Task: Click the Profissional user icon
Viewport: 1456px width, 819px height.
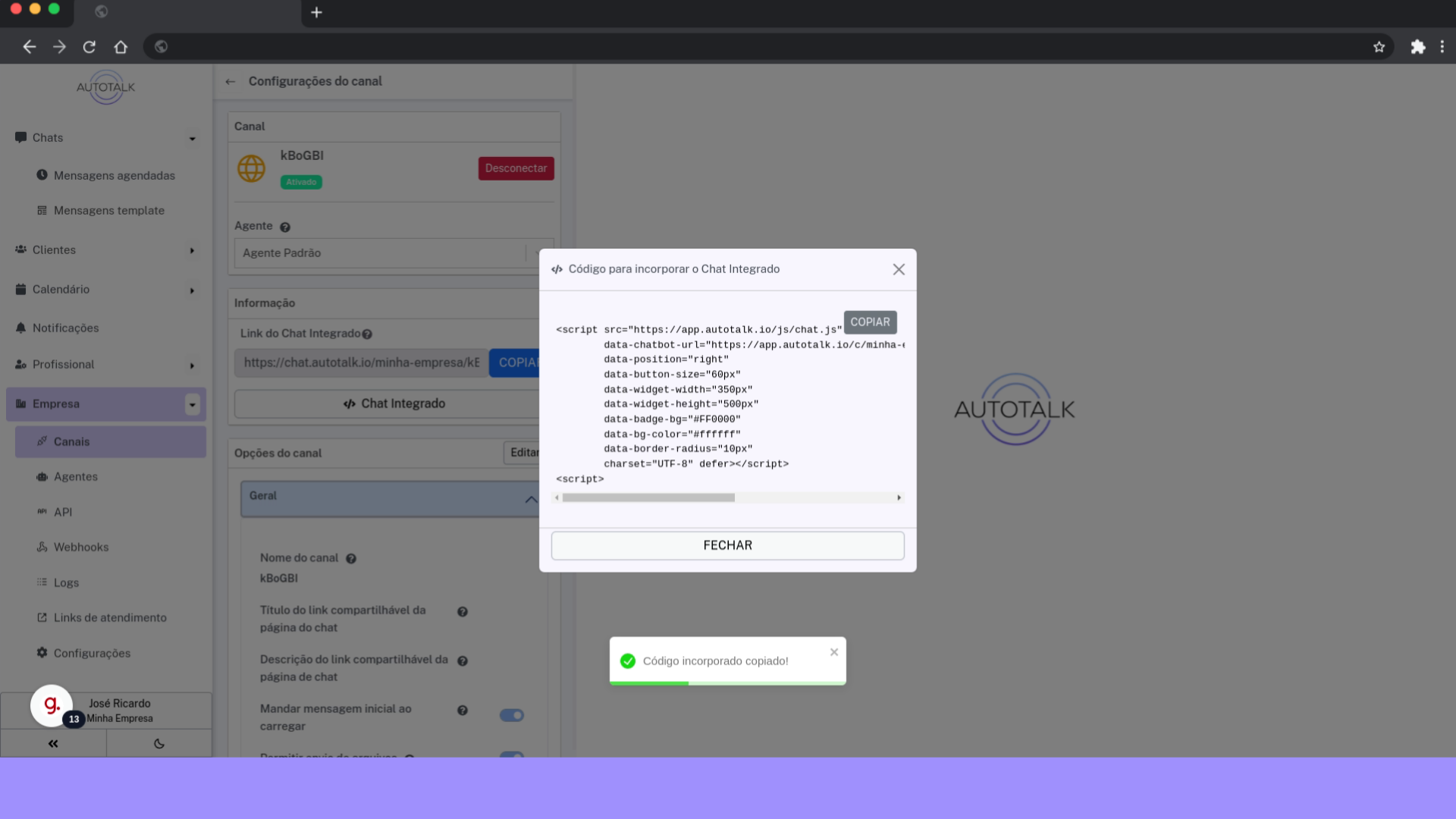Action: point(20,364)
